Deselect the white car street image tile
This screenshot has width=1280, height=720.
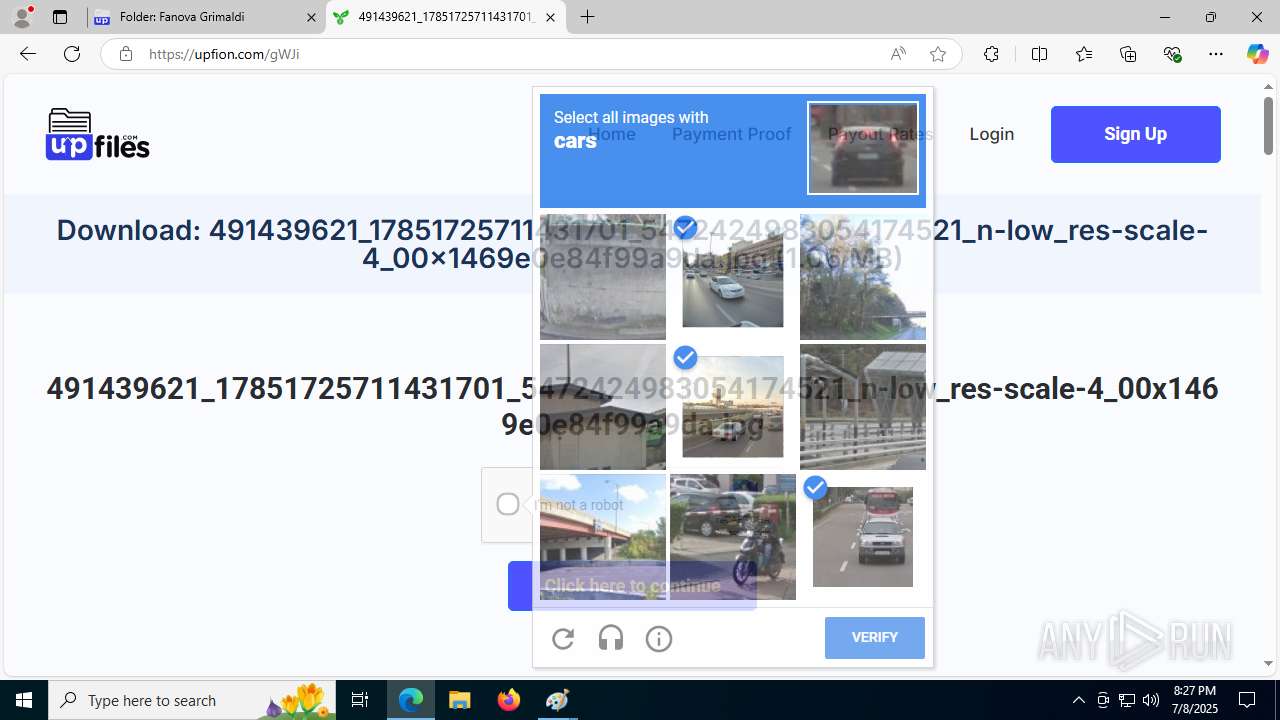(x=733, y=277)
